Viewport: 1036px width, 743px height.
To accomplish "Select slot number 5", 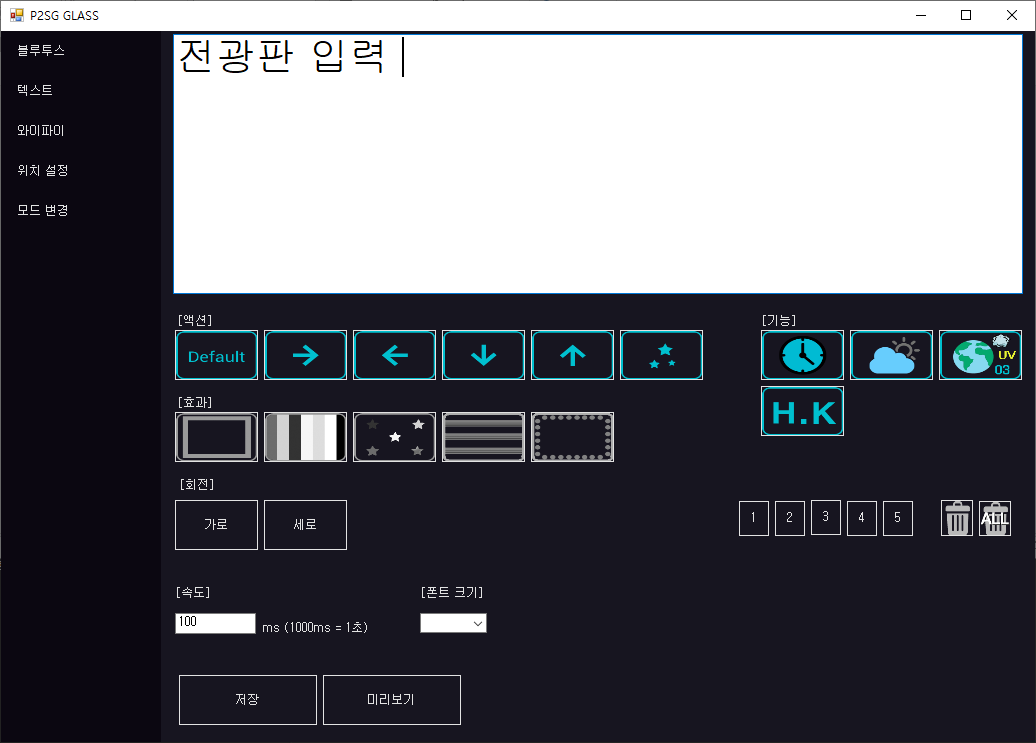I will 898,518.
